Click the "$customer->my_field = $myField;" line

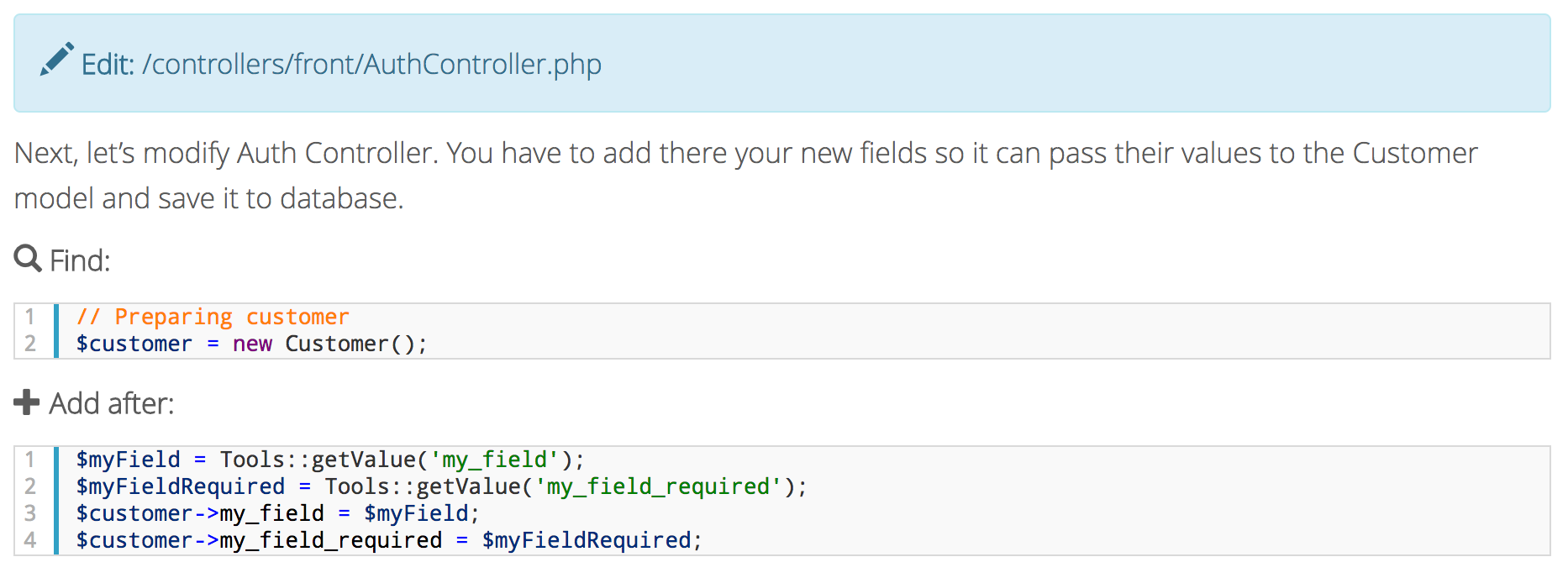[x=277, y=513]
